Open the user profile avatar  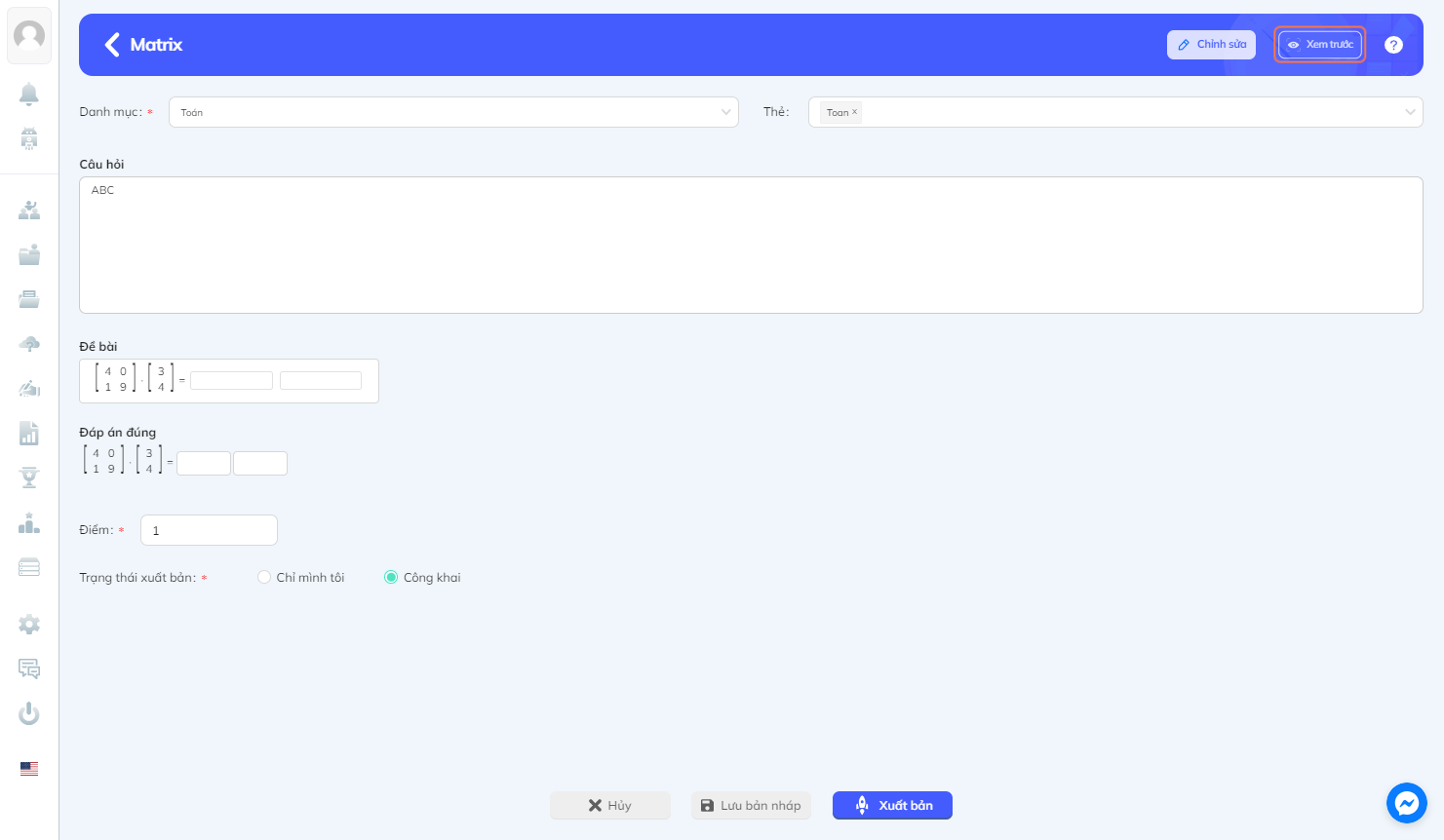(x=29, y=36)
